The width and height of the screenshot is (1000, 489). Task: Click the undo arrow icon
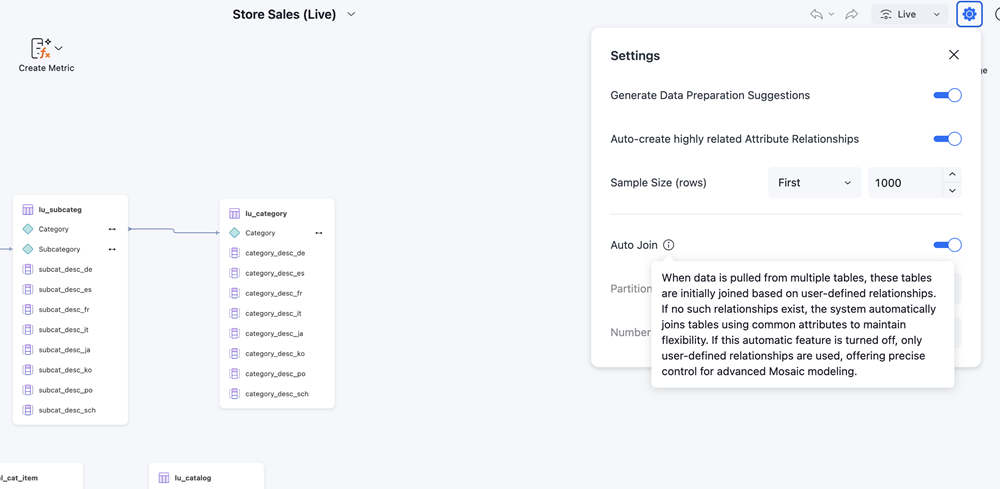817,15
